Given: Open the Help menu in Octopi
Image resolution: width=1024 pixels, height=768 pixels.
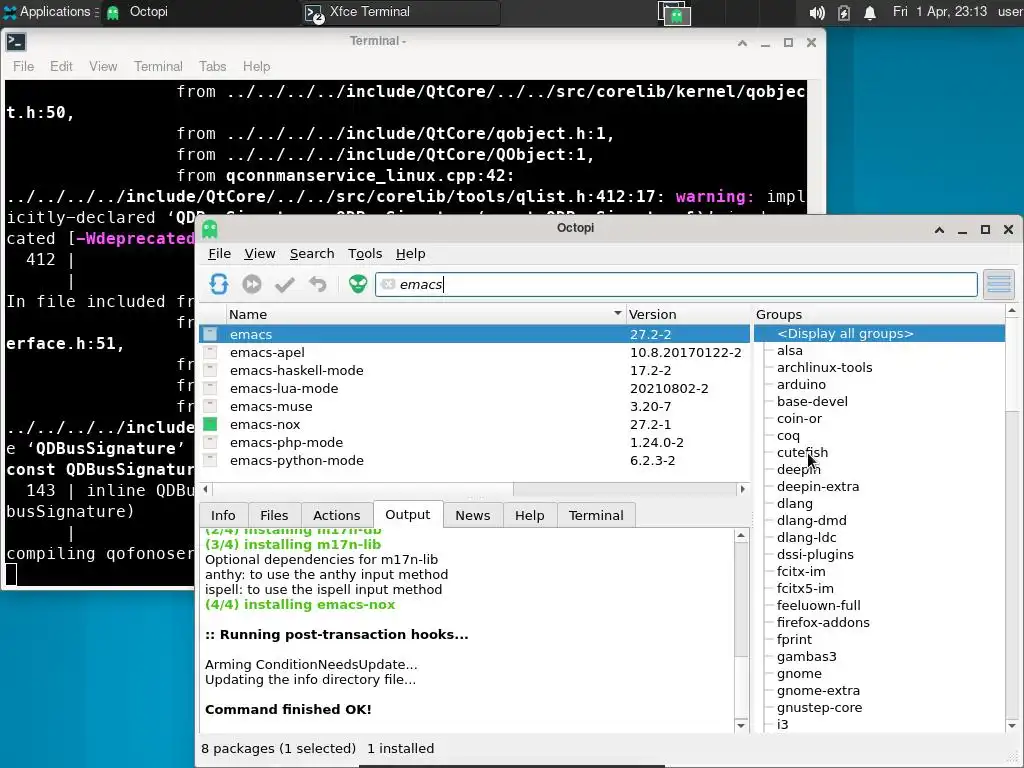Looking at the screenshot, I should click(x=410, y=253).
